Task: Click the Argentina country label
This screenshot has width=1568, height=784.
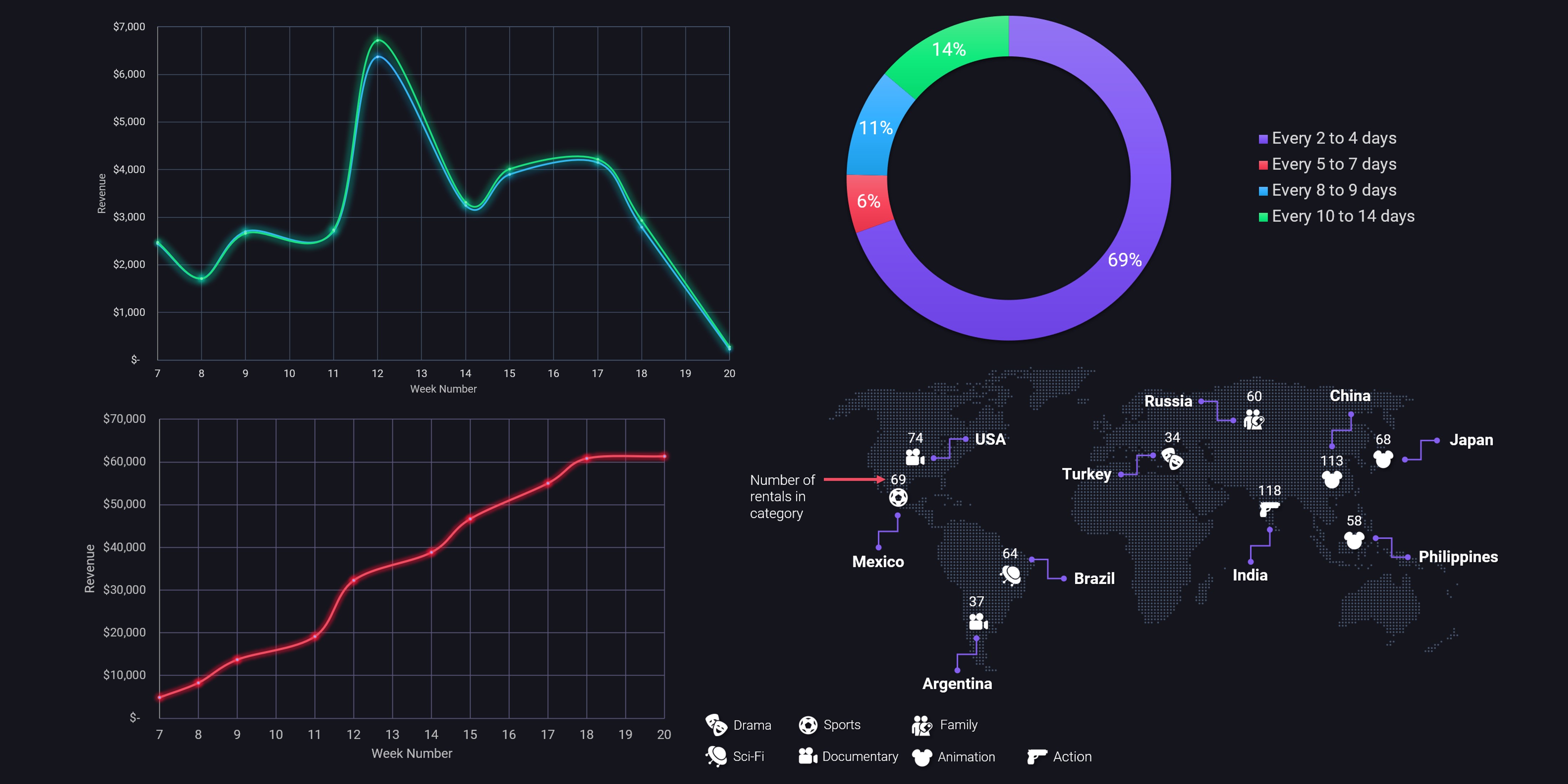Action: (957, 683)
